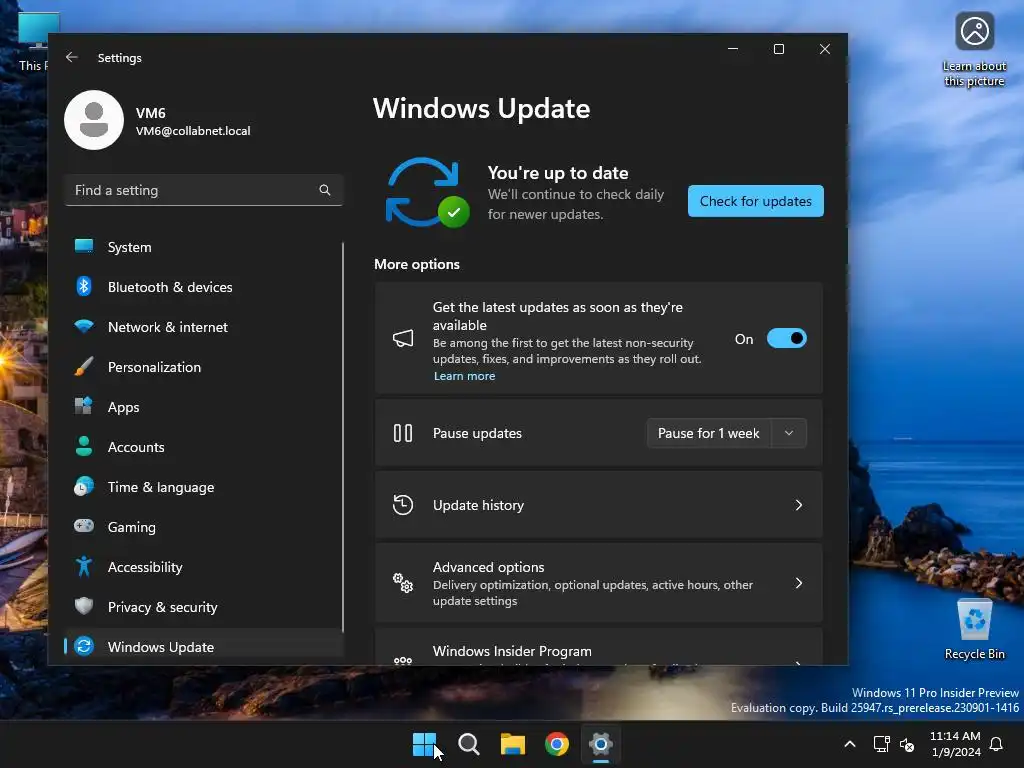1024x768 pixels.
Task: Open the clock and date display
Action: tap(955, 744)
